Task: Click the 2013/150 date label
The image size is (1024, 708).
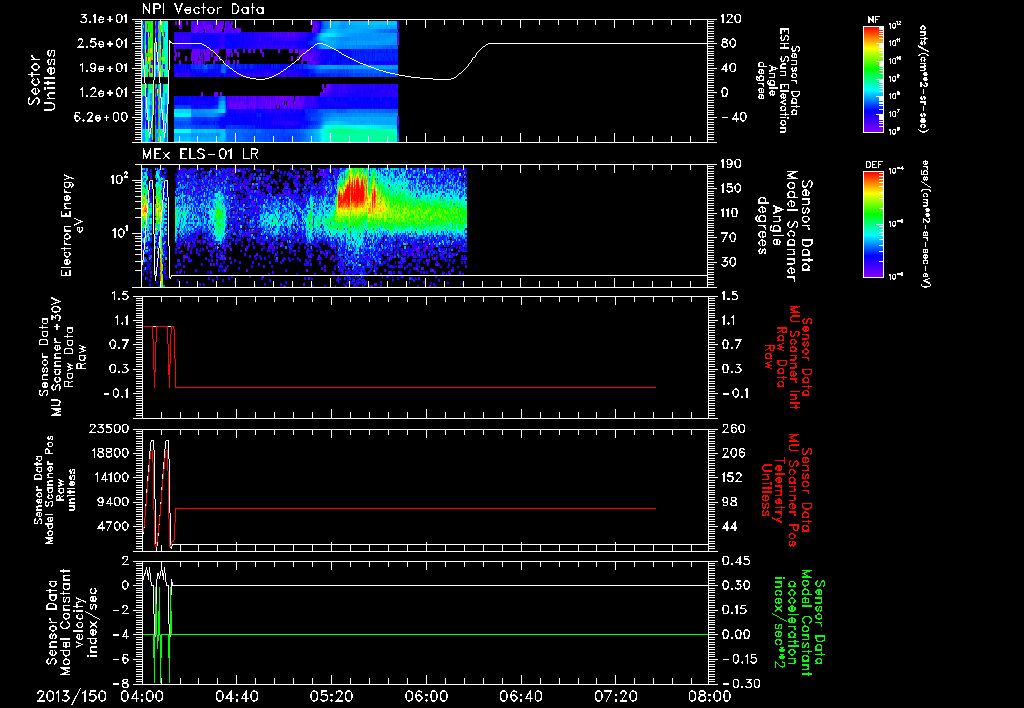Action: (x=71, y=696)
